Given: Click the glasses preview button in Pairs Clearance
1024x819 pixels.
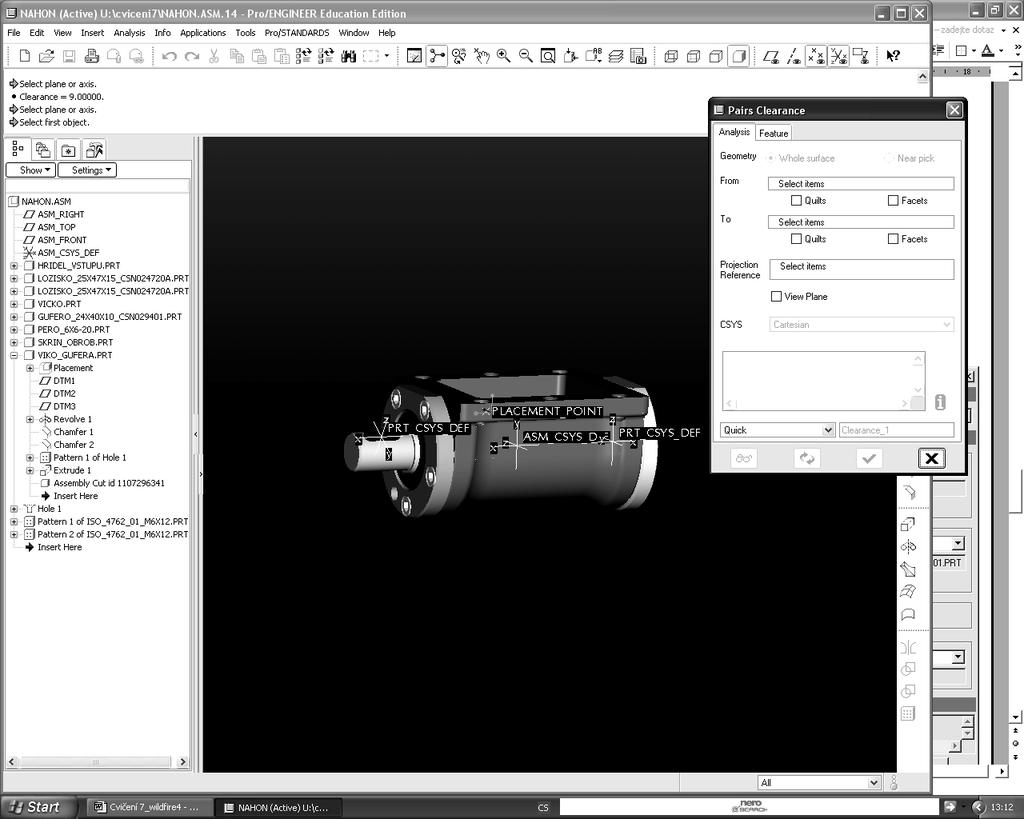Looking at the screenshot, I should (x=744, y=458).
